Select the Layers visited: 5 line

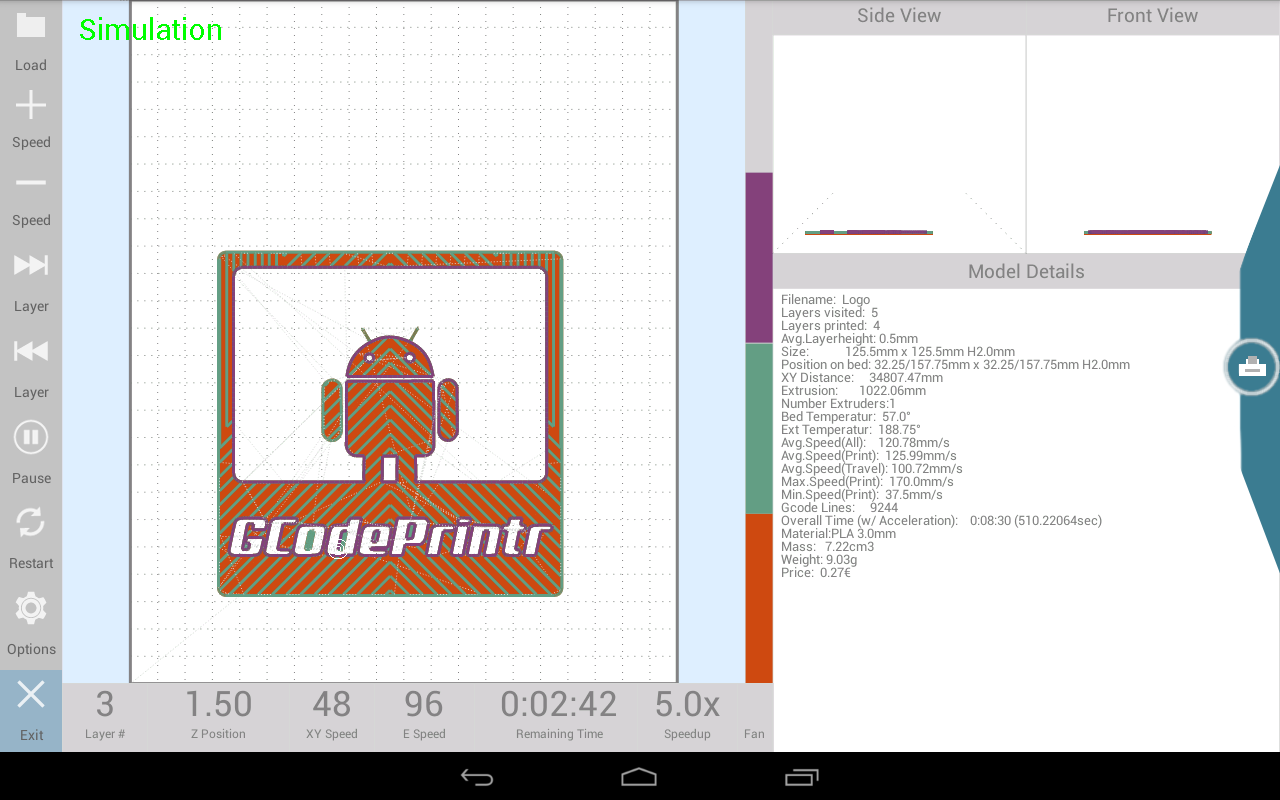pos(829,312)
